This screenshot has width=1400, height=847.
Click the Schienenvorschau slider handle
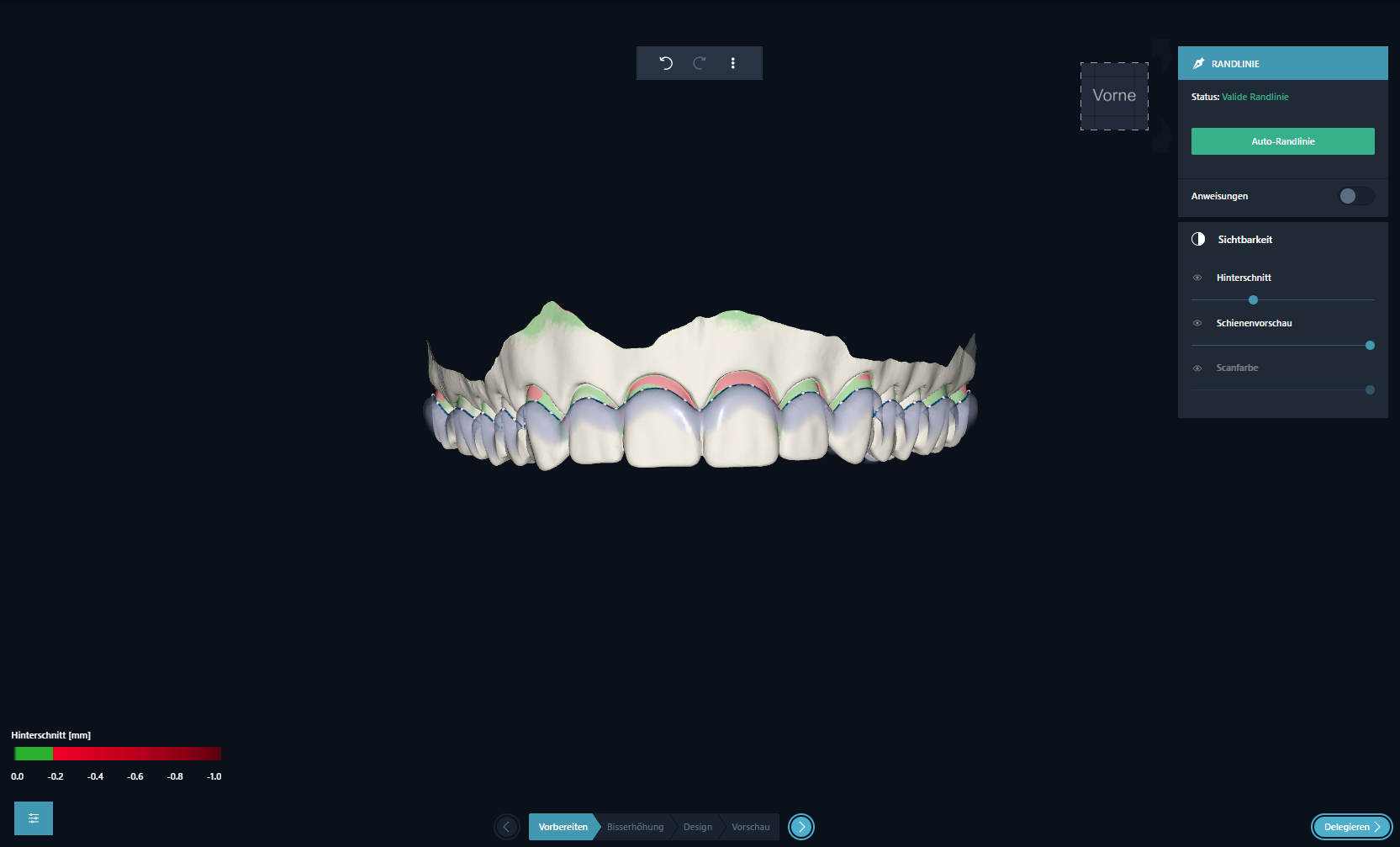click(1370, 346)
